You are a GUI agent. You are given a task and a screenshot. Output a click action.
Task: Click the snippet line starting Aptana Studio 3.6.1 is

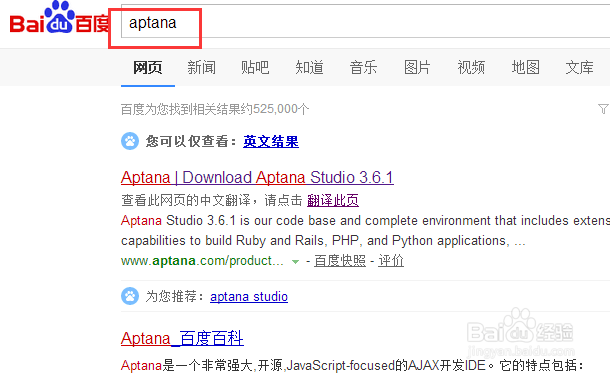[365, 221]
